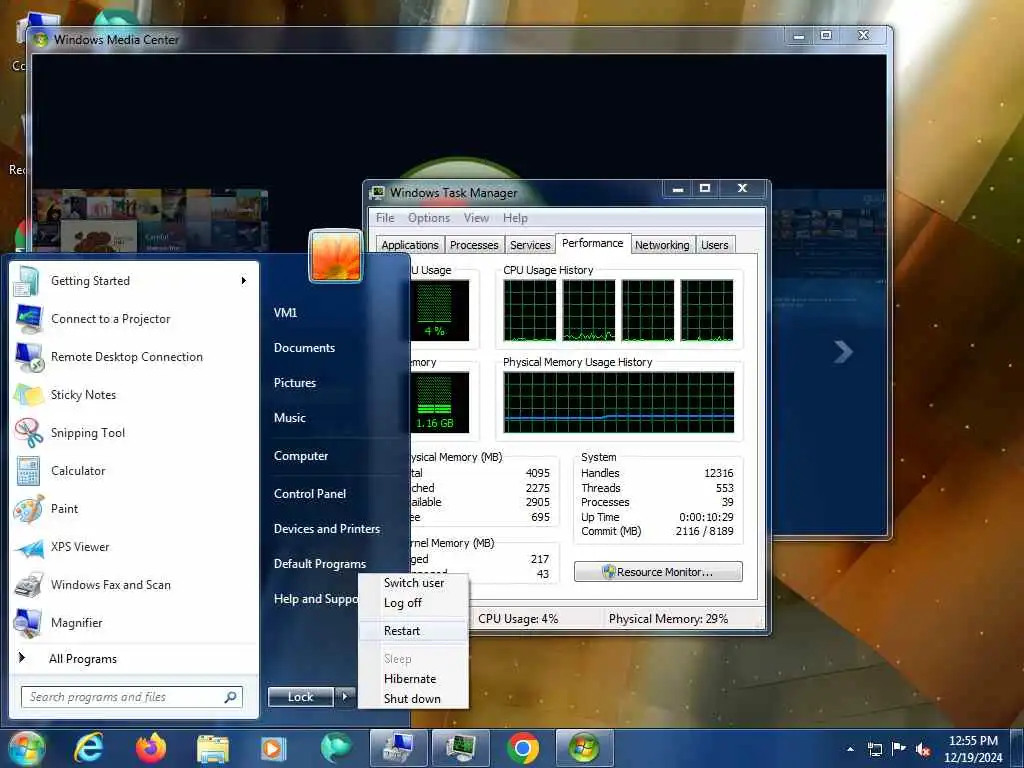This screenshot has width=1024, height=768.
Task: Open Pictures from Start menu
Action: pos(295,383)
